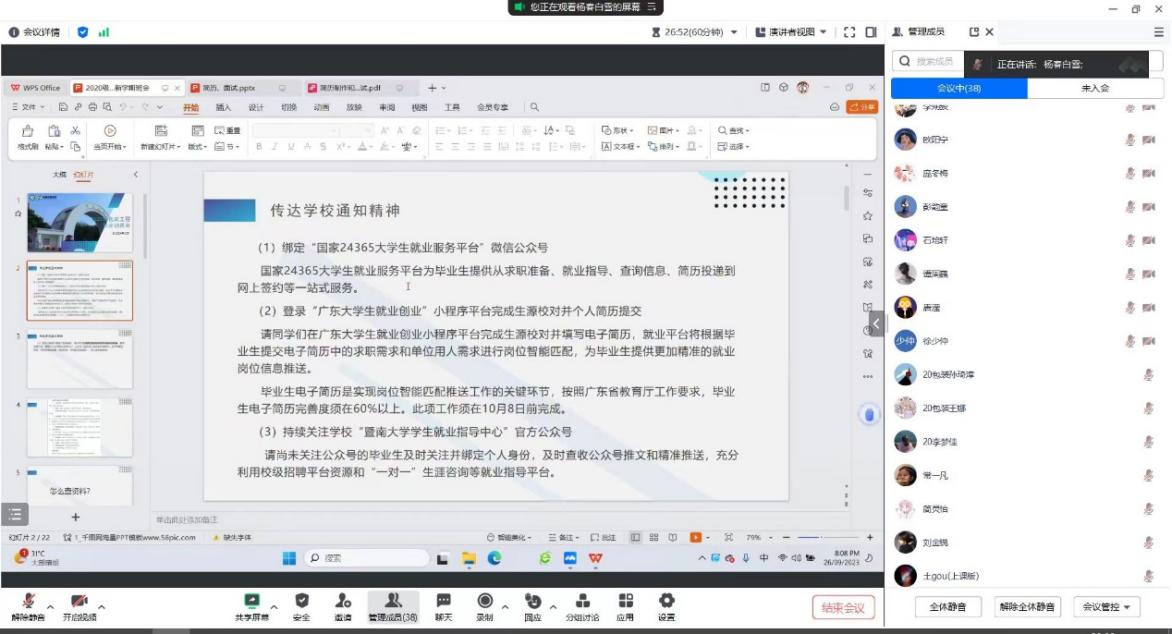The height and width of the screenshot is (634, 1172).
Task: Expand the 会议管控 dropdown
Action: click(x=1106, y=607)
